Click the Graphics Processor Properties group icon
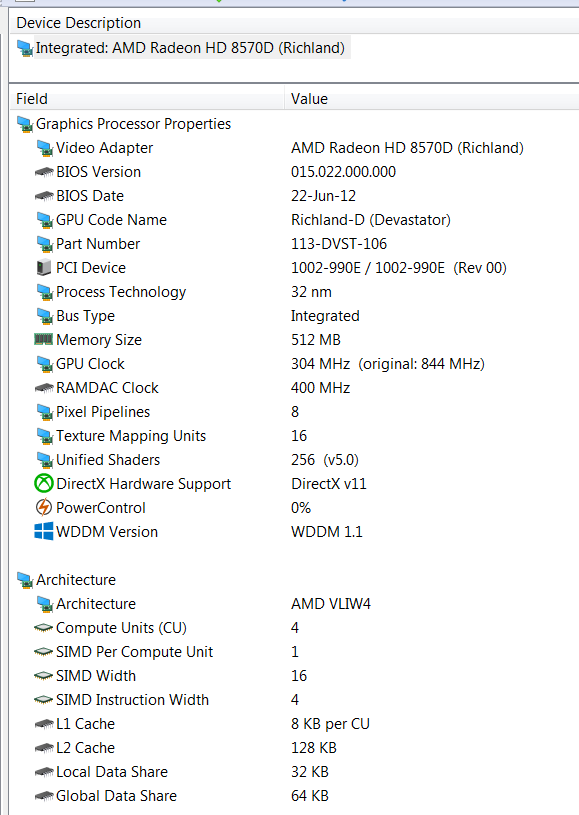 pyautogui.click(x=25, y=124)
